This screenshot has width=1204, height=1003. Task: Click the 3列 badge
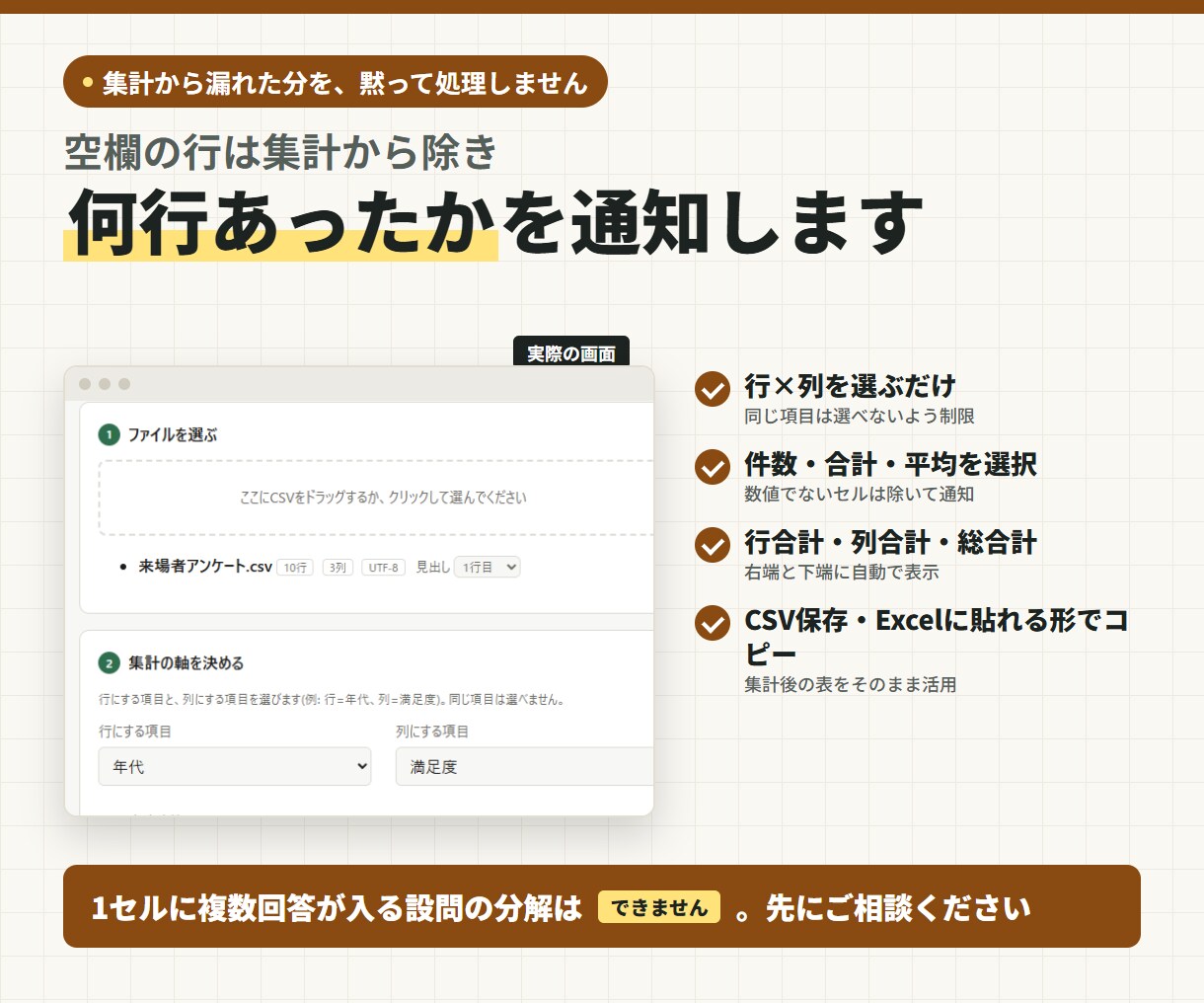(338, 568)
